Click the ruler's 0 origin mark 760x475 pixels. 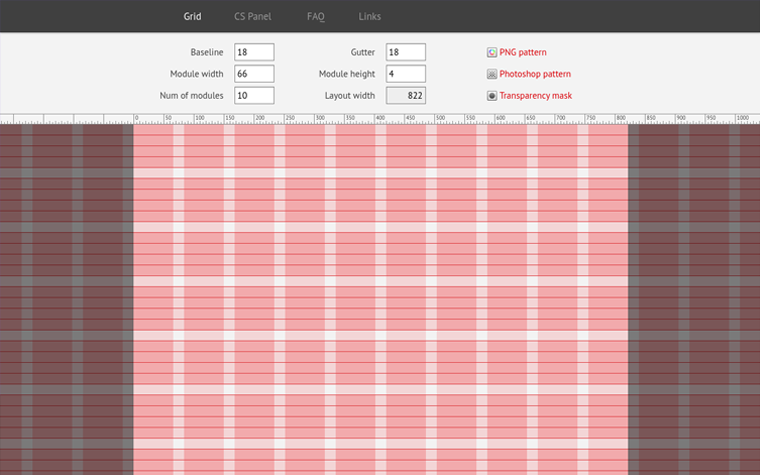pos(134,119)
